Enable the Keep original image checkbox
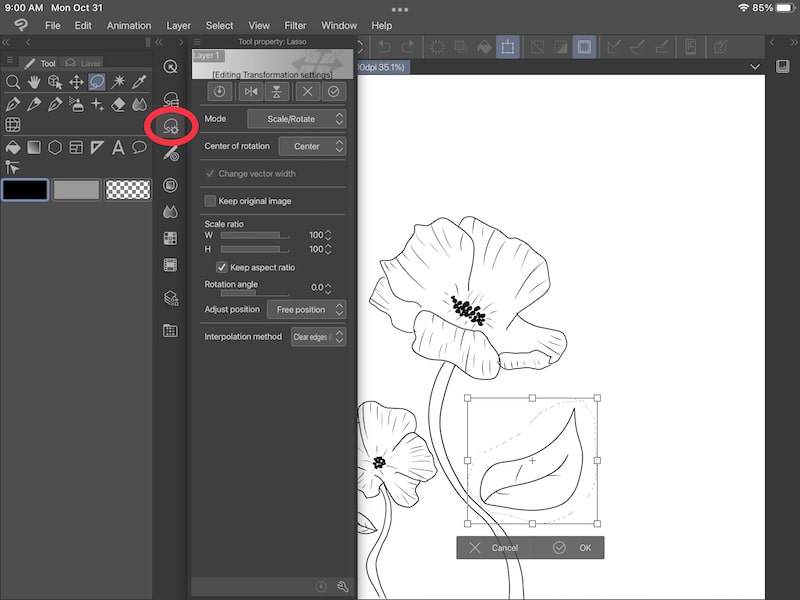Screen dimensions: 800x600 (210, 200)
